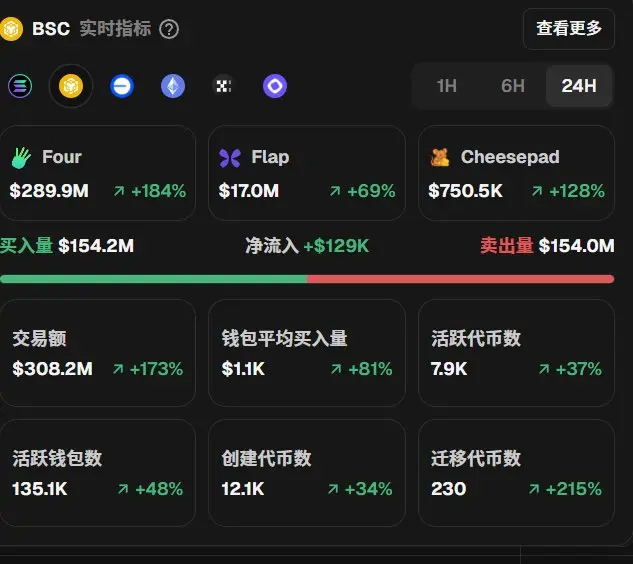Click the Flap +69% trend arrow
This screenshot has width=633, height=564.
(335, 191)
